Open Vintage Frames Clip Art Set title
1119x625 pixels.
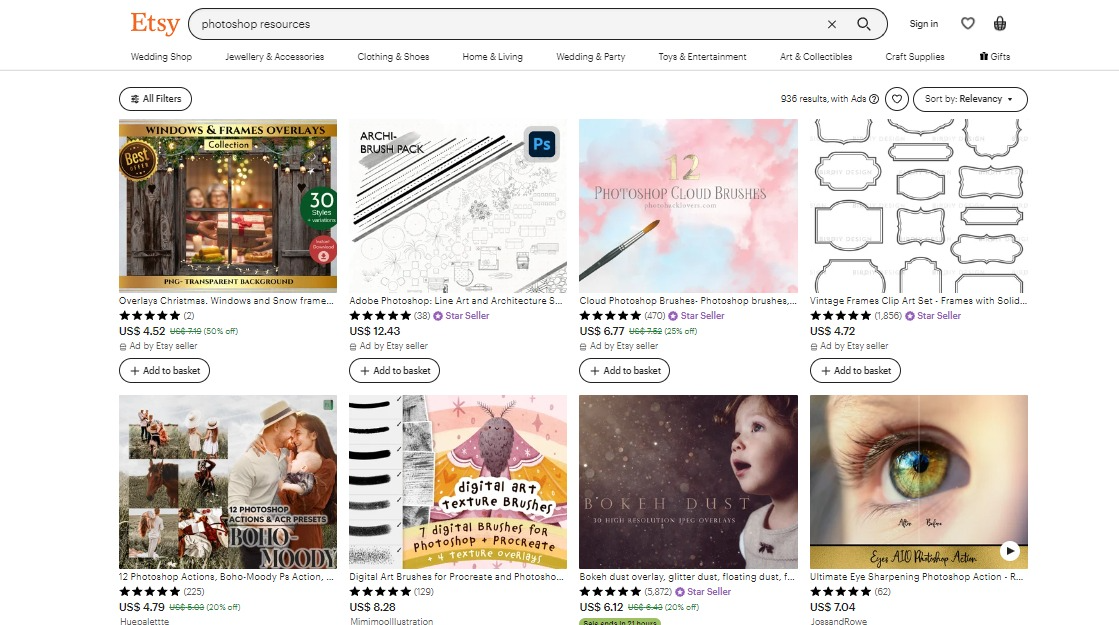click(918, 301)
